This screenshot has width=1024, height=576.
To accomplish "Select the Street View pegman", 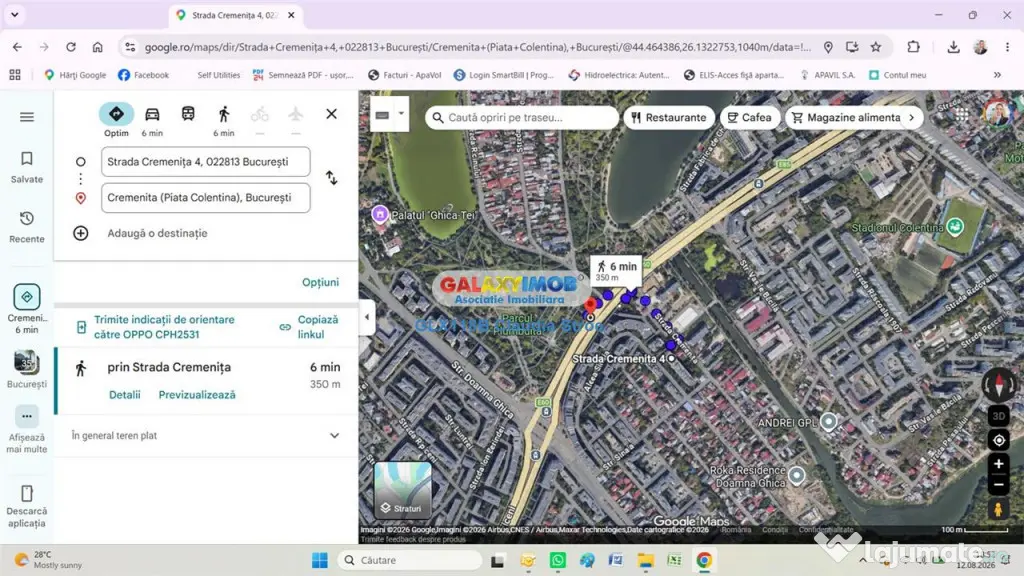I will [998, 509].
